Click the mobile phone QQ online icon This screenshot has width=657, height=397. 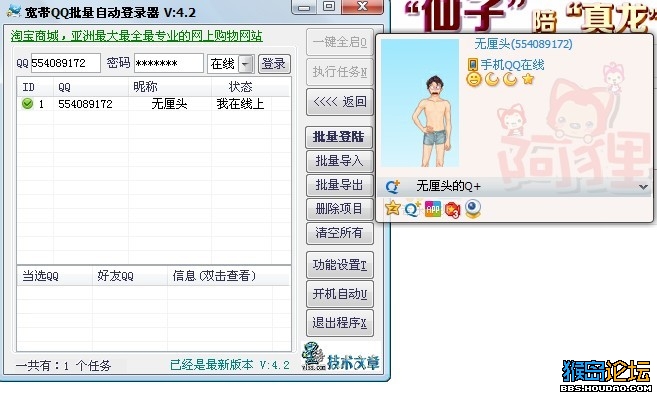tap(473, 65)
